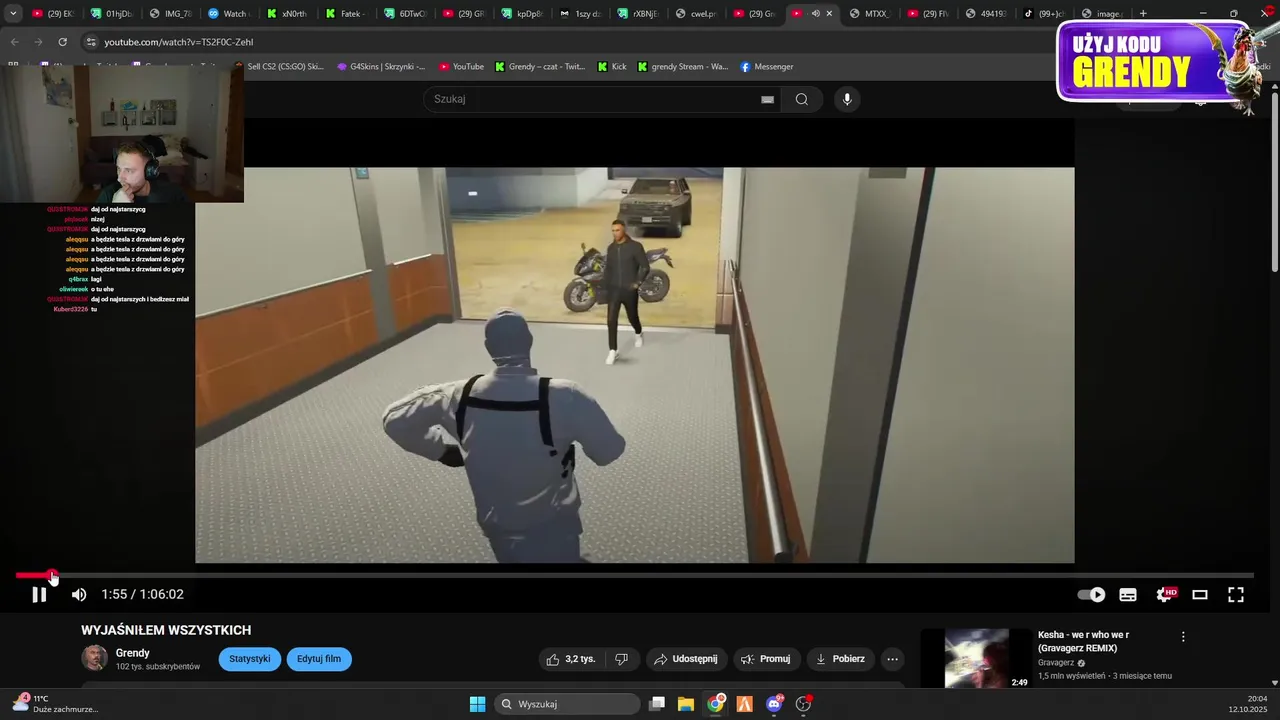Viewport: 1280px width, 720px height.
Task: Open the Kick bookmark
Action: [612, 67]
